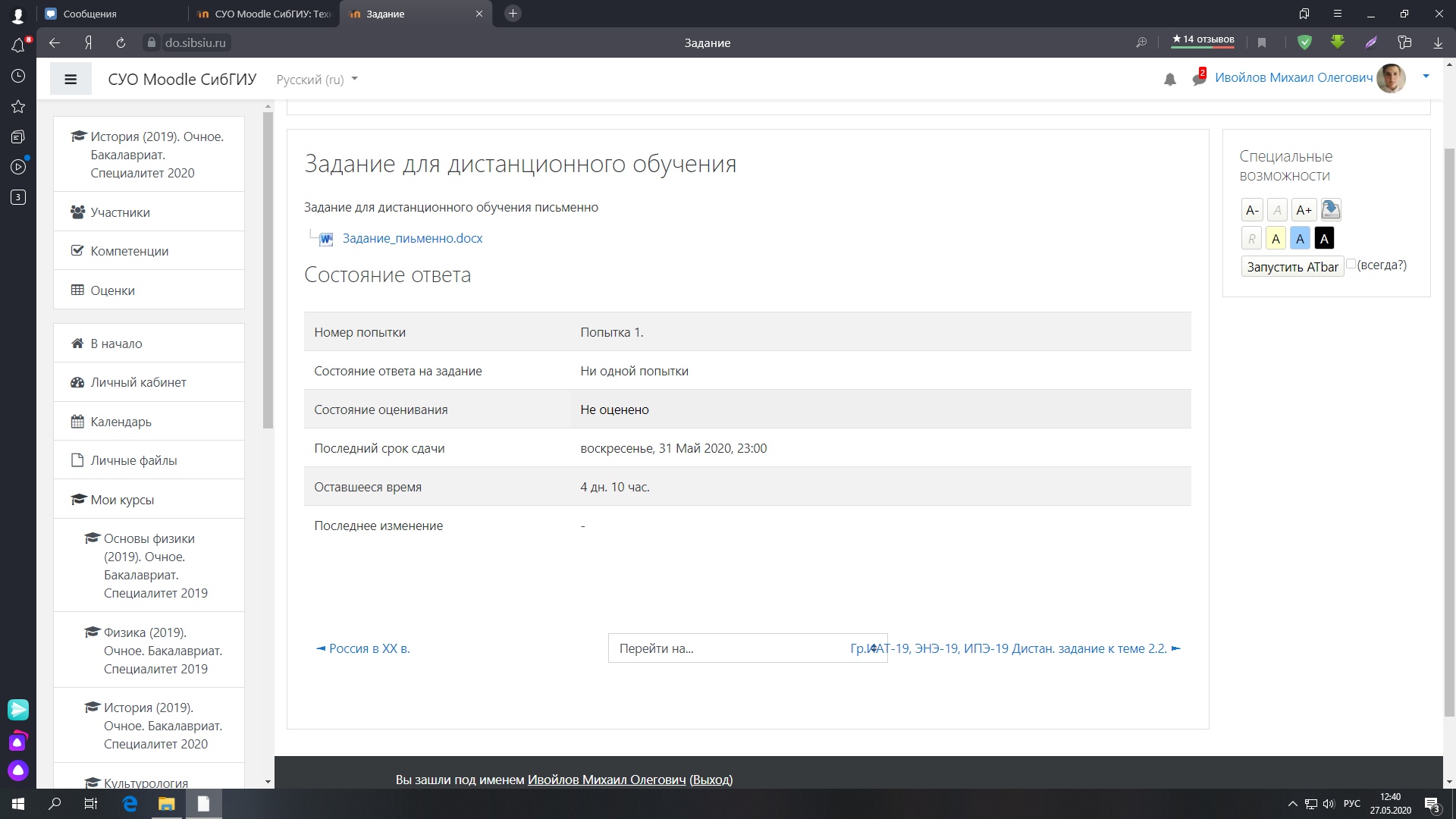Open bookmarks star in browser sidebar
The height and width of the screenshot is (819, 1456).
click(x=18, y=106)
